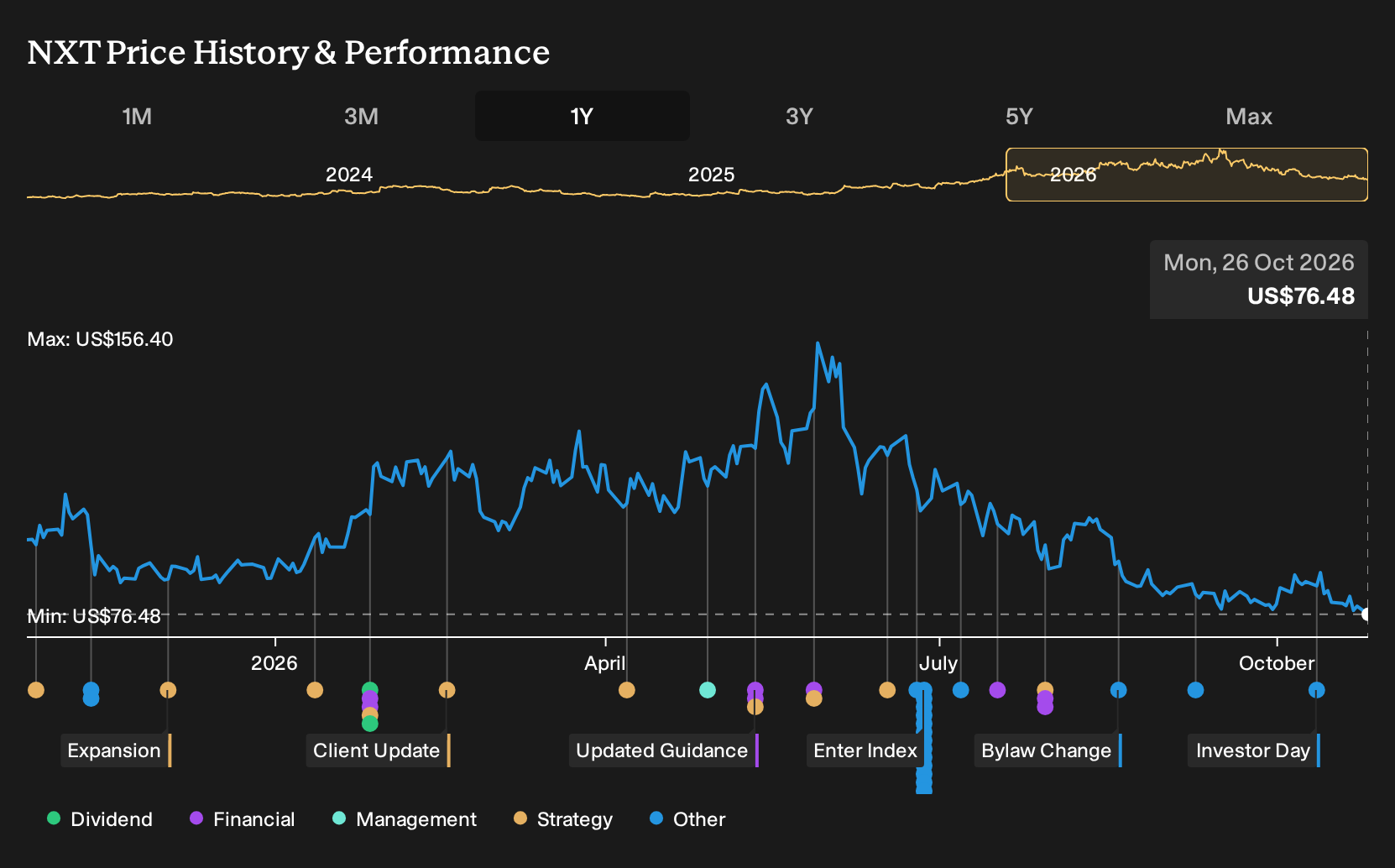The height and width of the screenshot is (868, 1395).
Task: Open the Updated Guidance event label
Action: [663, 750]
